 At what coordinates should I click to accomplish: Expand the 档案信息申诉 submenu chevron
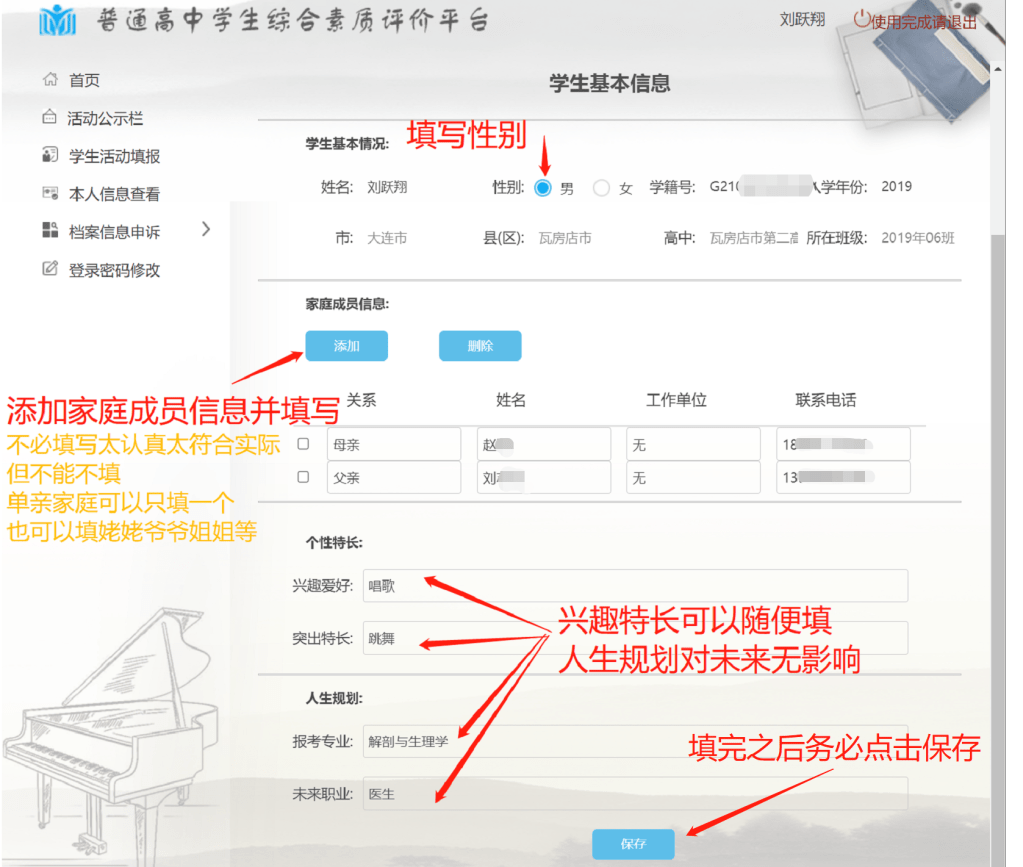point(206,230)
